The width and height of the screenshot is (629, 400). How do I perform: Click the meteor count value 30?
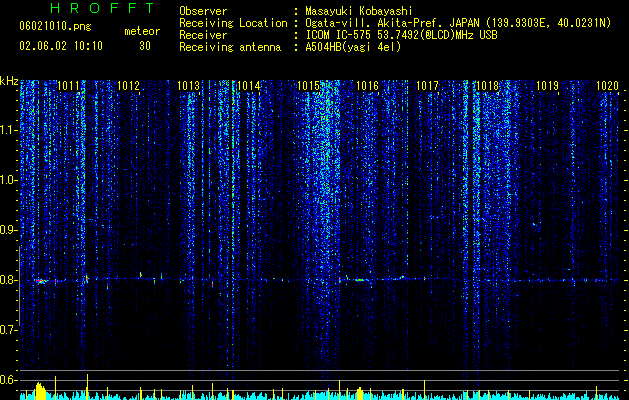pyautogui.click(x=145, y=46)
